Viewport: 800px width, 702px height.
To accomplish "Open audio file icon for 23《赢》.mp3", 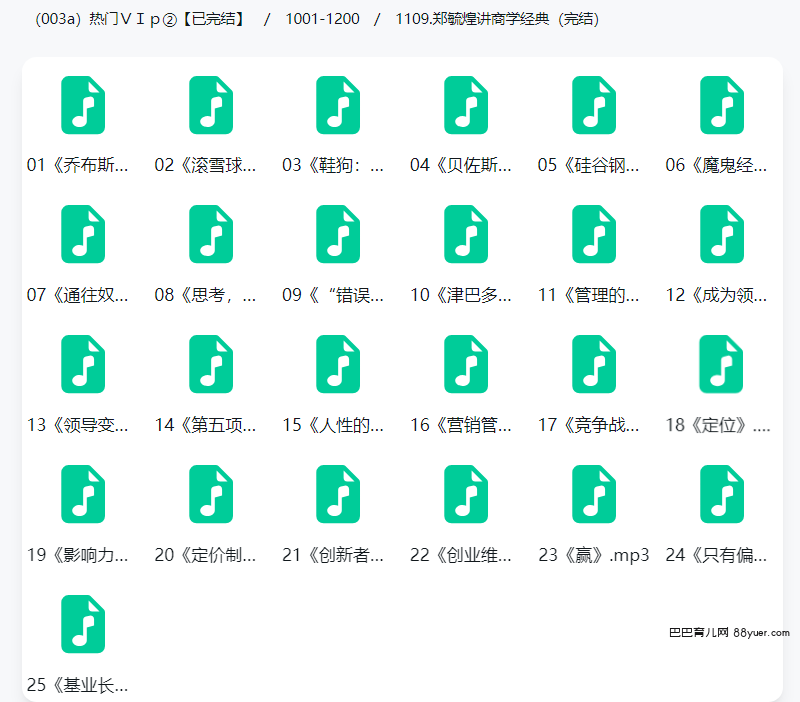I will (x=594, y=494).
